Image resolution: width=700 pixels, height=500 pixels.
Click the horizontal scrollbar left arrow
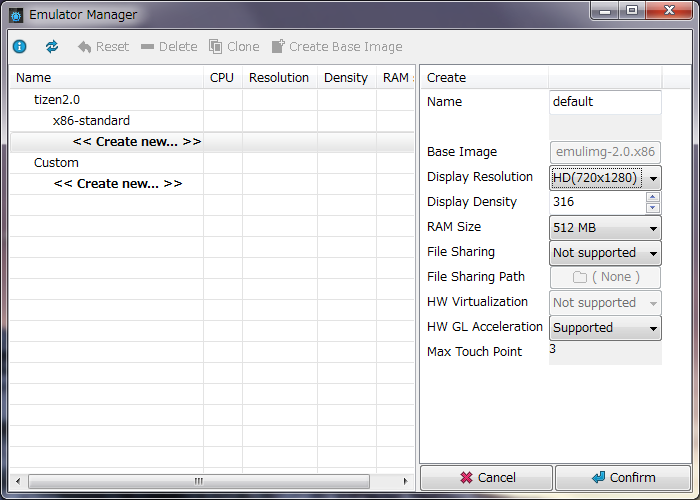click(x=18, y=481)
